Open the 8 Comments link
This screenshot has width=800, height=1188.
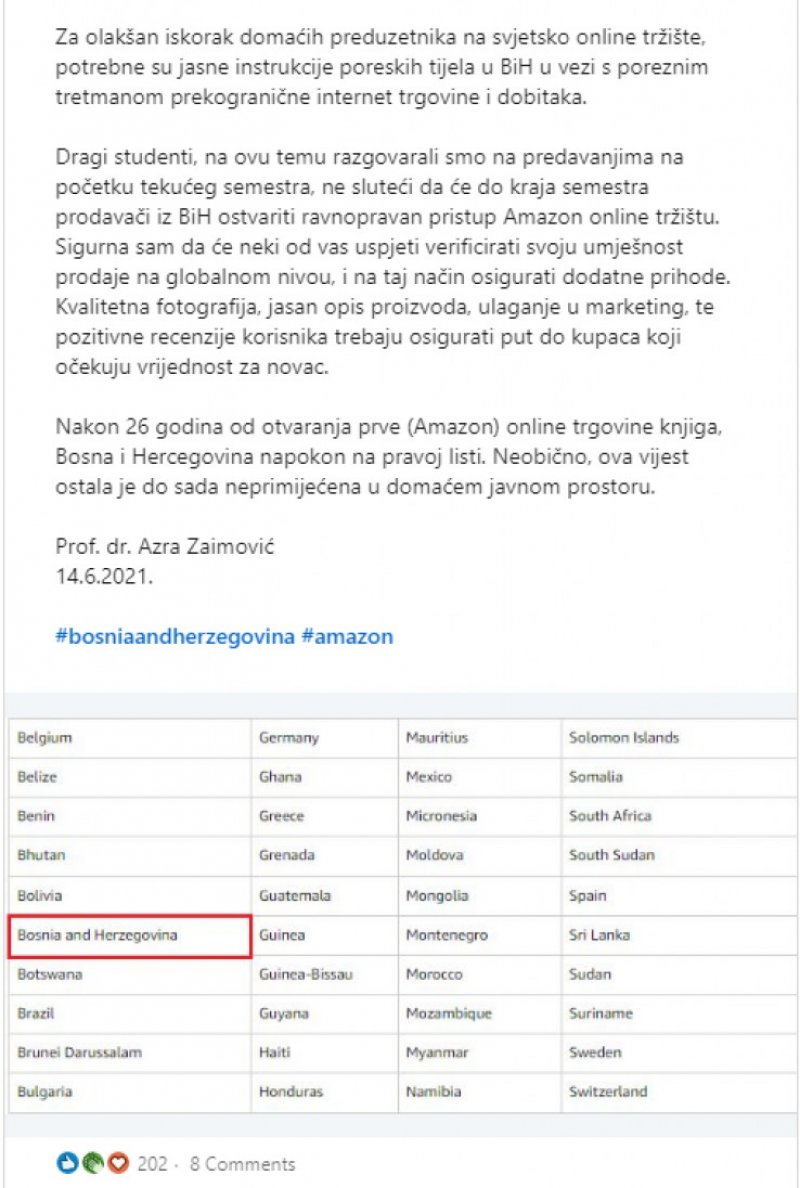click(x=242, y=1163)
